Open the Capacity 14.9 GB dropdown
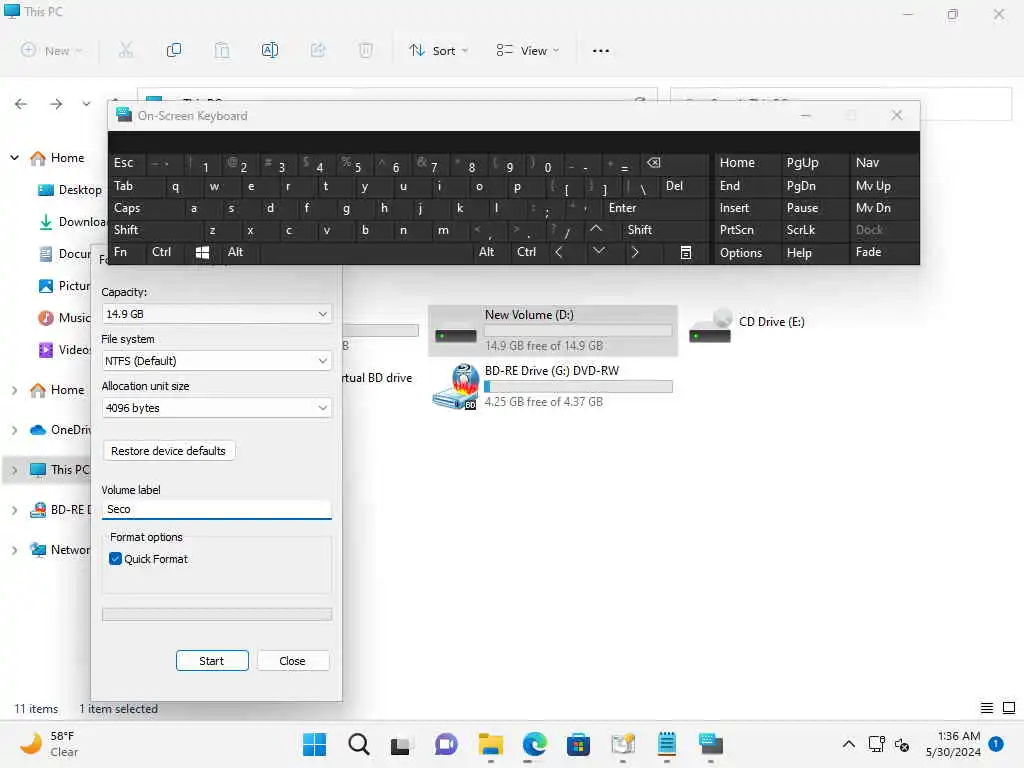Screen dimensions: 1024x768 click(217, 314)
